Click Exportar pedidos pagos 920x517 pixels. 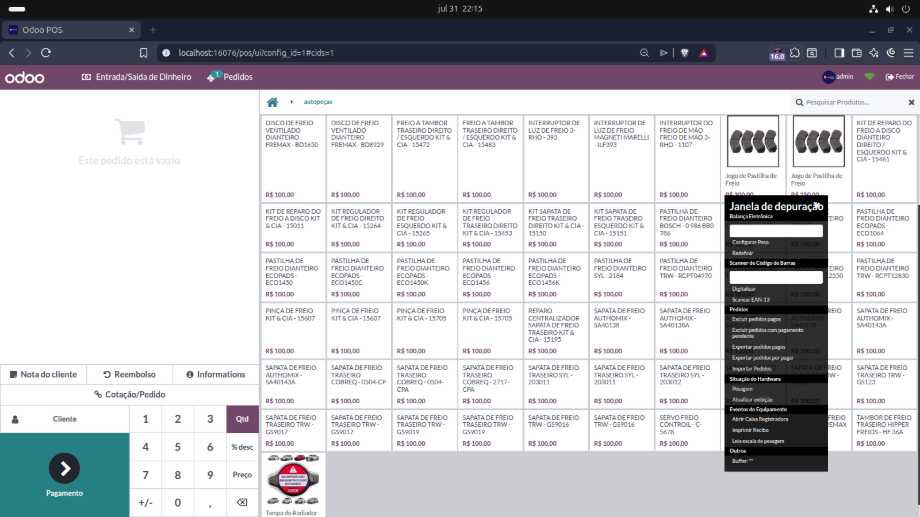pyautogui.click(x=758, y=347)
